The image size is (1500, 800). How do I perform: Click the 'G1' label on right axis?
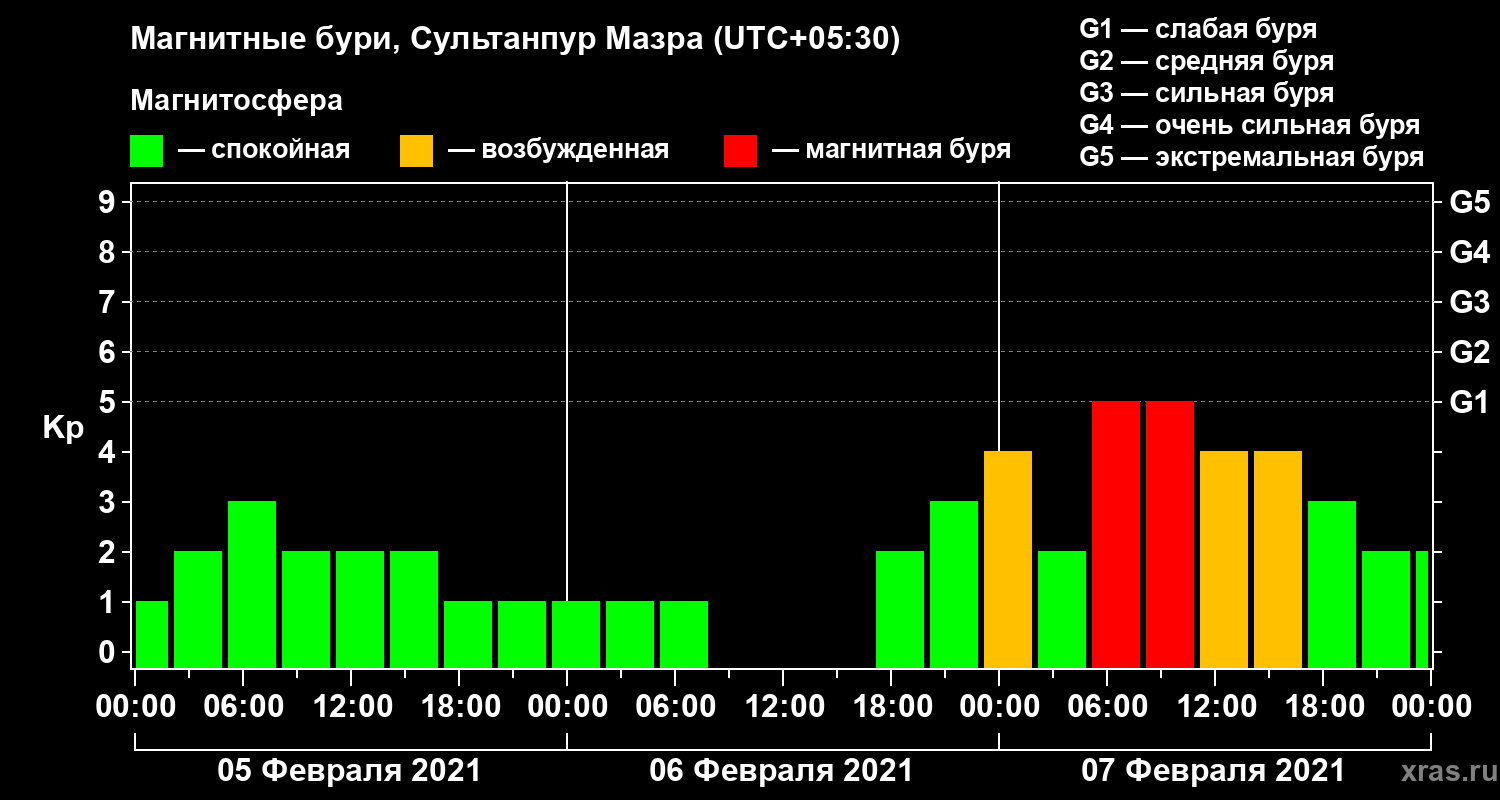click(x=1469, y=402)
